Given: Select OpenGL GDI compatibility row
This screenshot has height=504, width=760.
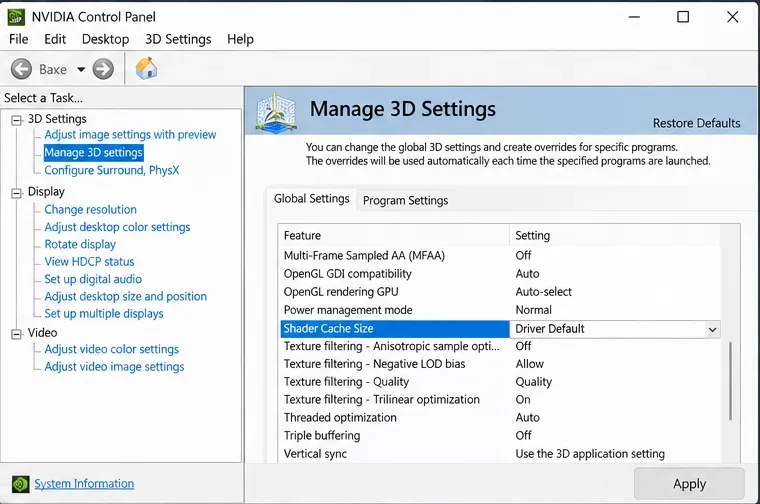Looking at the screenshot, I should 500,274.
